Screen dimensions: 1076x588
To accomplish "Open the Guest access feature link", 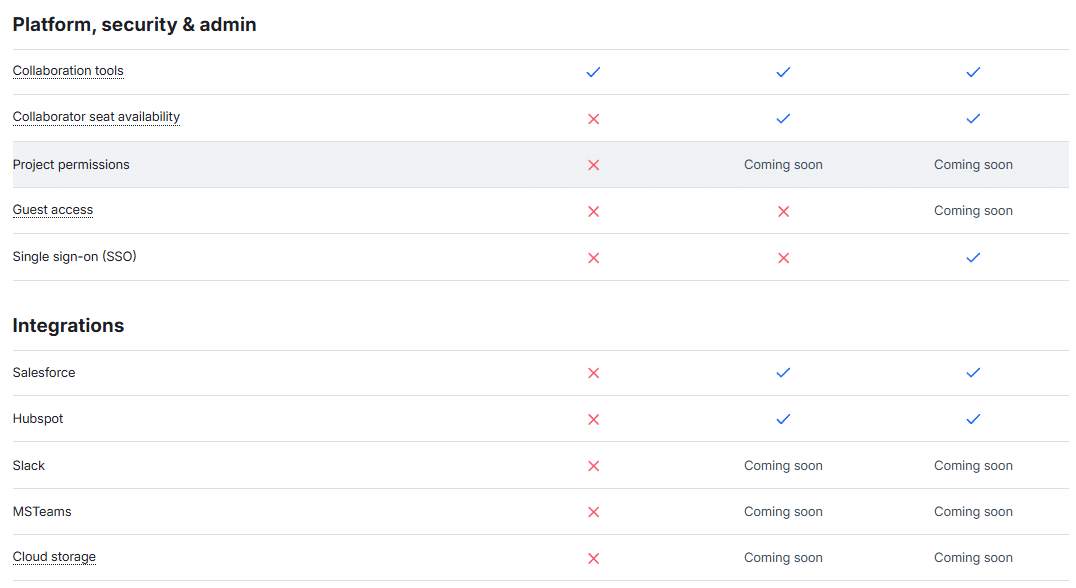I will 53,210.
